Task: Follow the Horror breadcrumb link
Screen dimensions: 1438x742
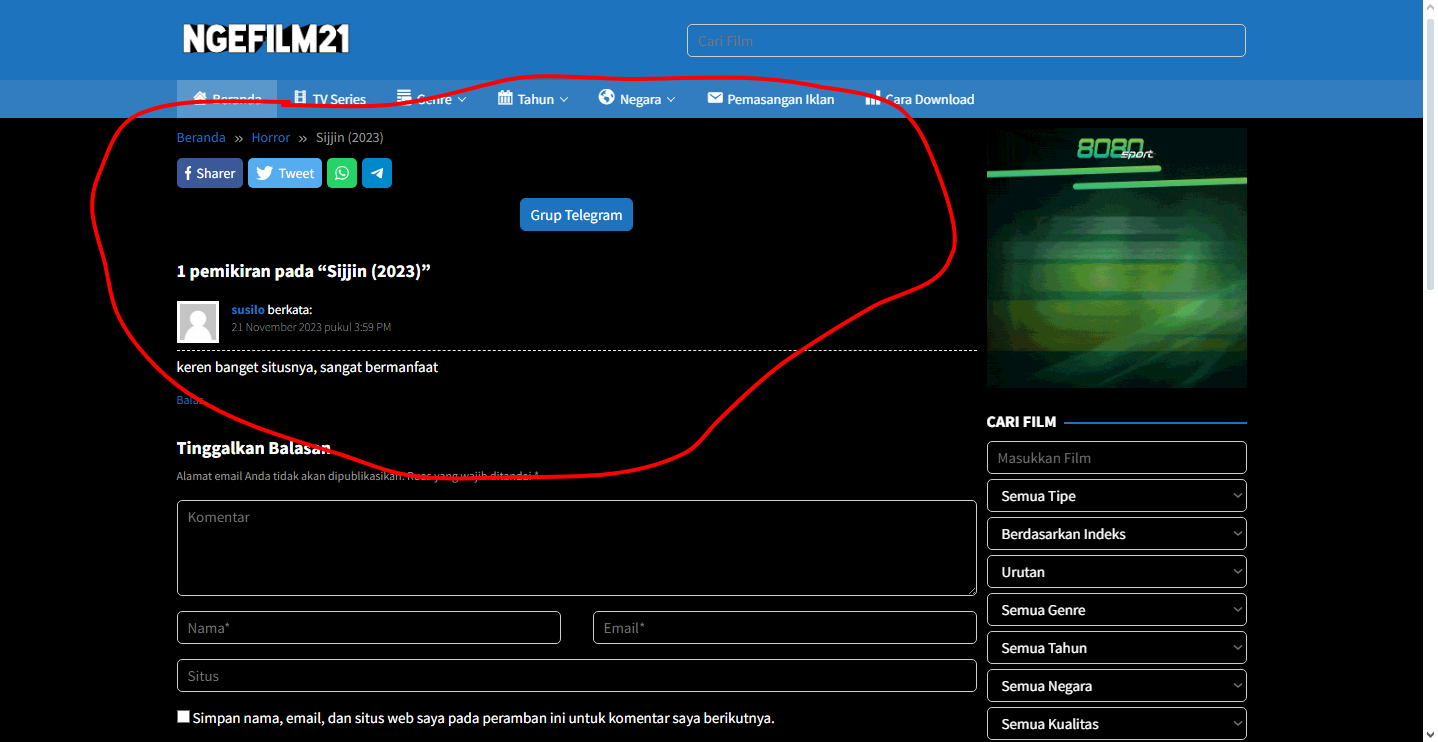Action: (271, 138)
